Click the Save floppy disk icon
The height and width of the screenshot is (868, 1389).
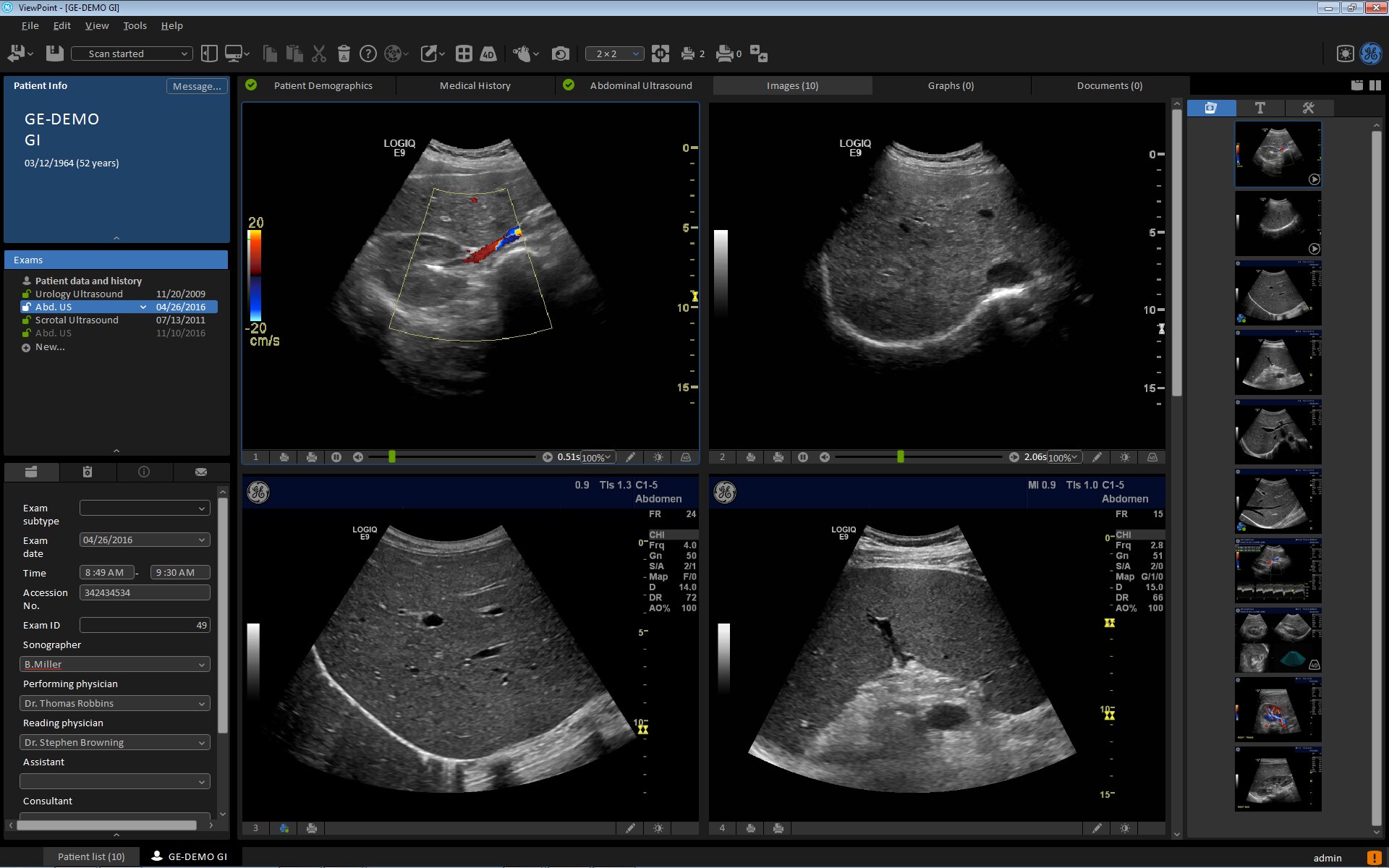(x=55, y=54)
